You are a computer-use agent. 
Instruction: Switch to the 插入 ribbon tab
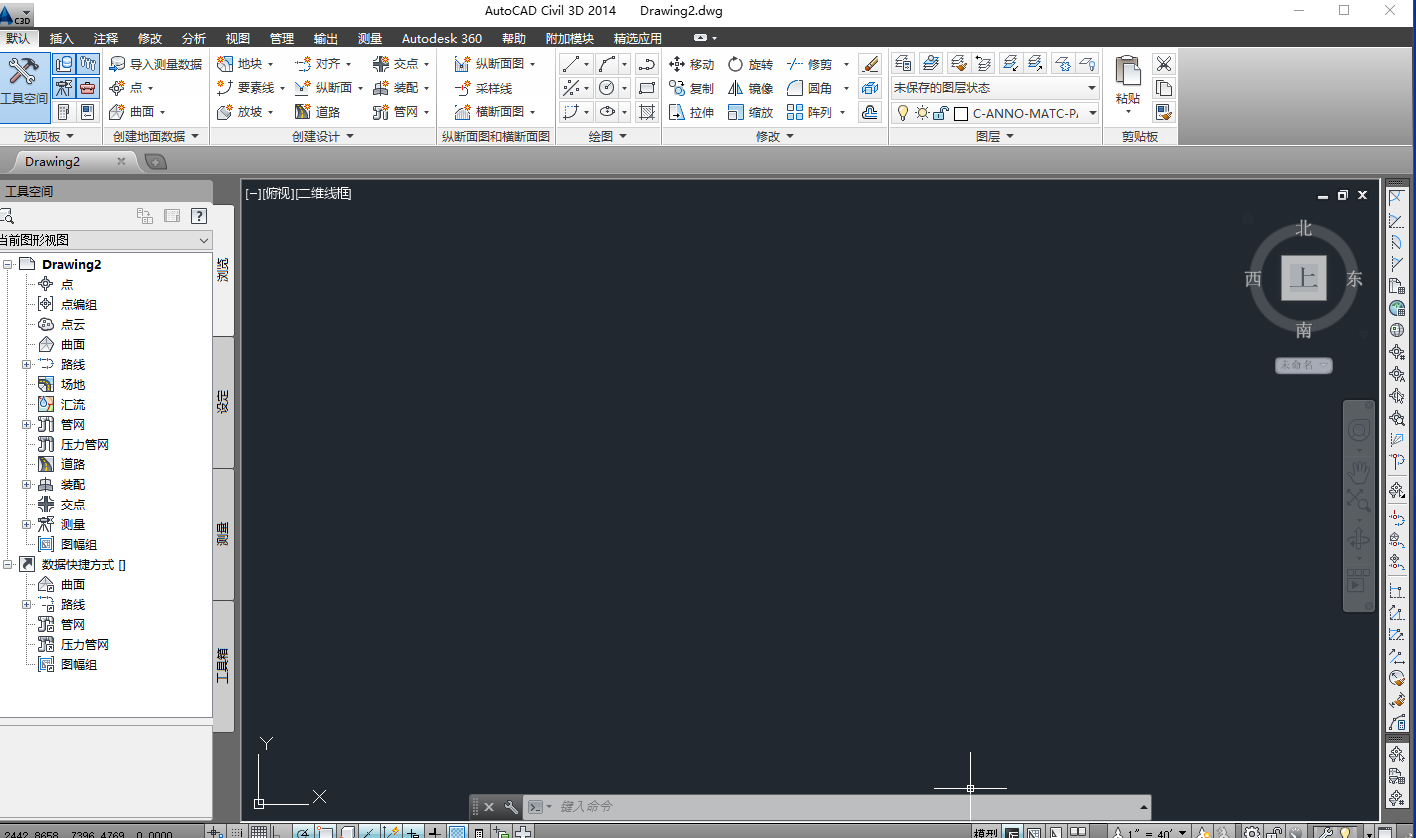(x=61, y=38)
